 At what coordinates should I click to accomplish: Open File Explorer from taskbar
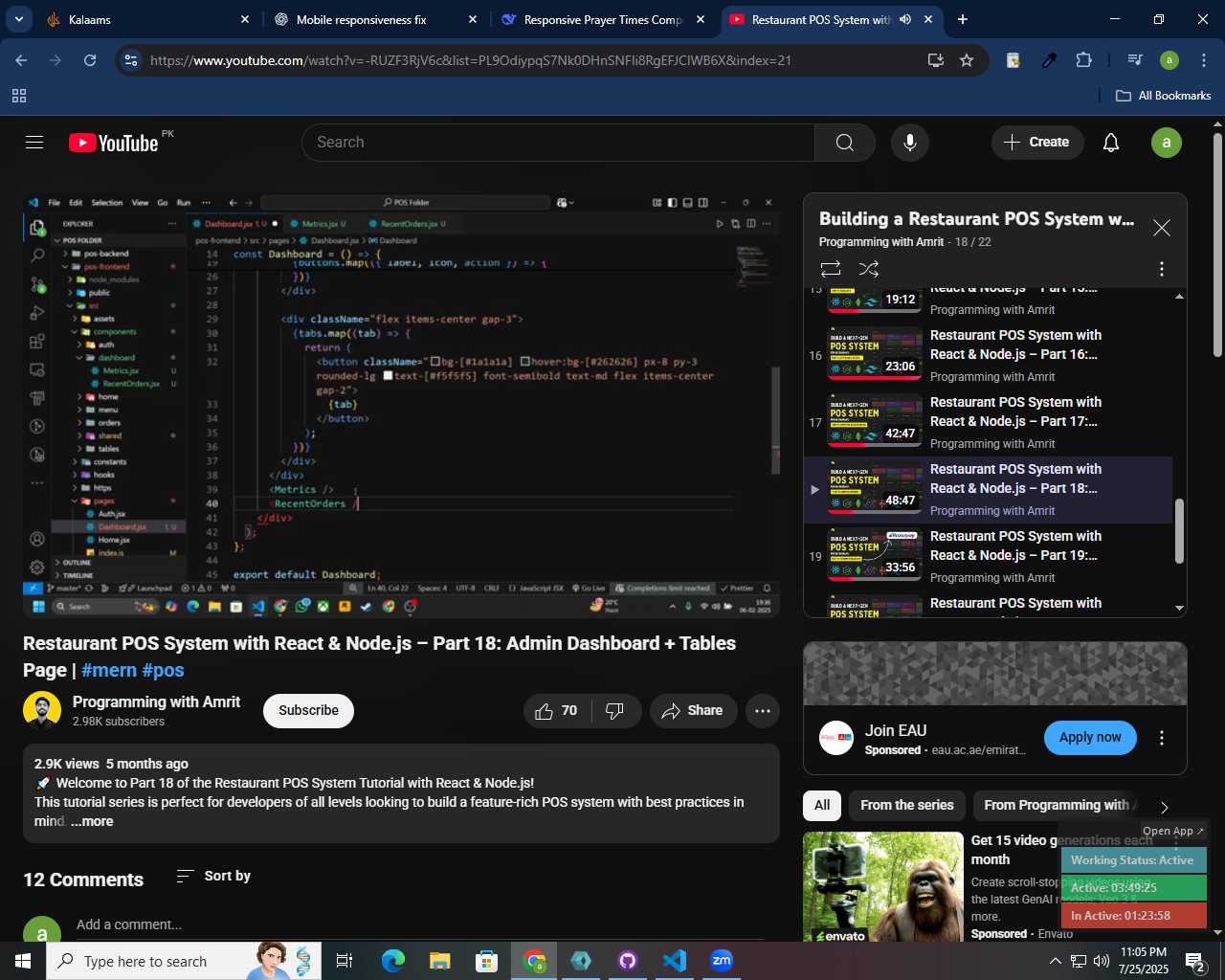tap(440, 961)
